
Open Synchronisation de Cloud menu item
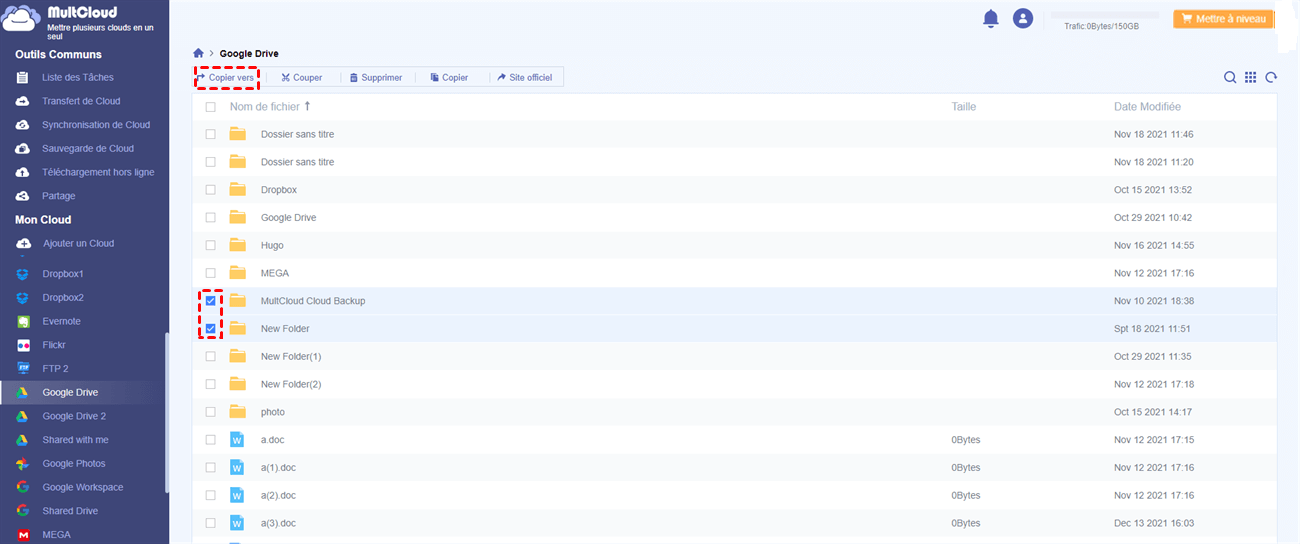coord(96,125)
